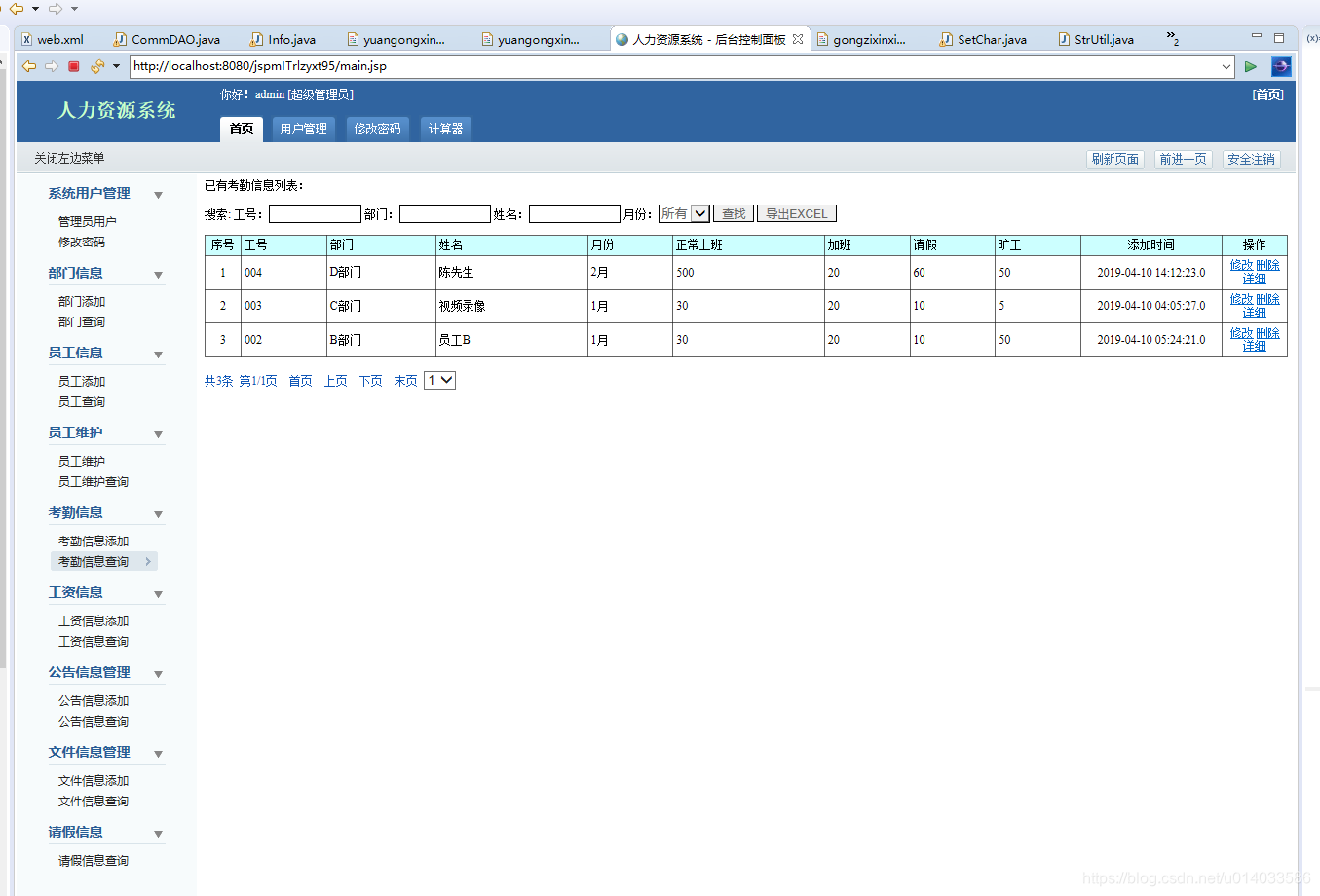Open 员工查询 in the sidebar
Screen dimensions: 1320x896
tap(82, 401)
